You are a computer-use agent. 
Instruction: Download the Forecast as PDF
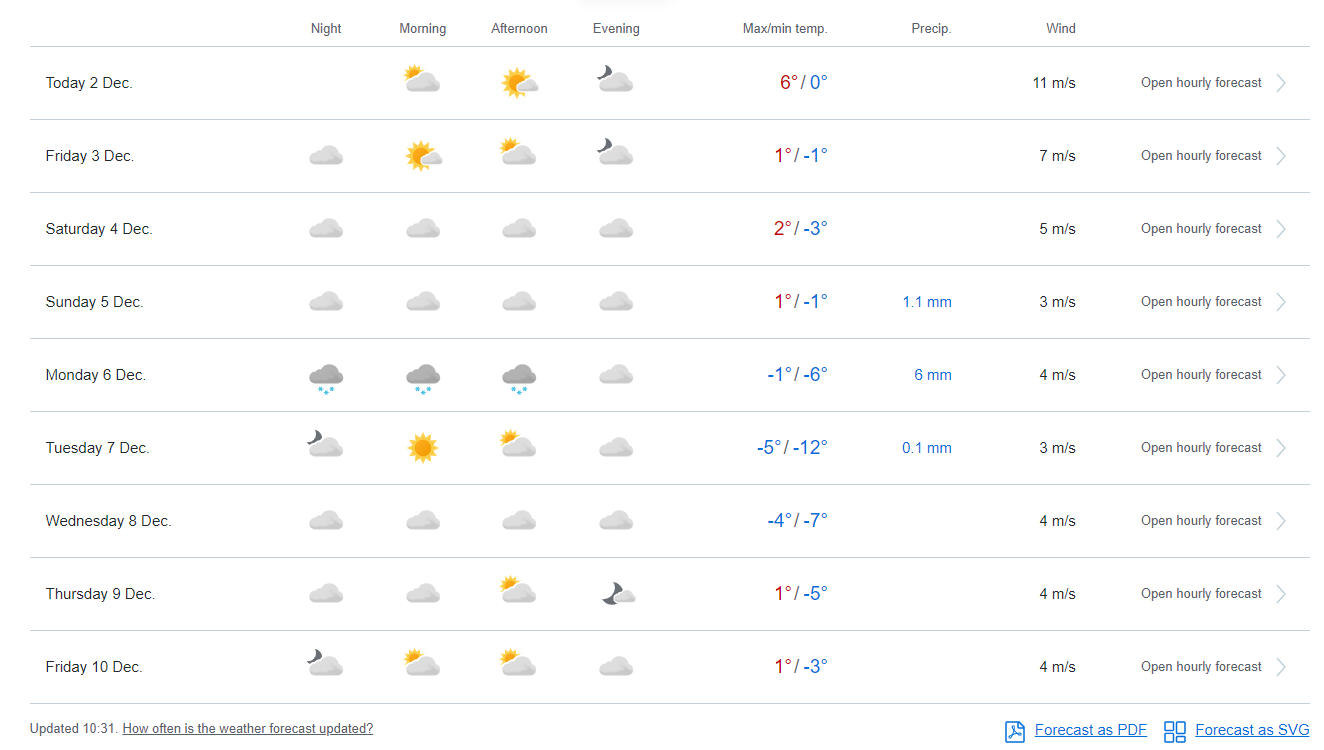pos(1090,730)
